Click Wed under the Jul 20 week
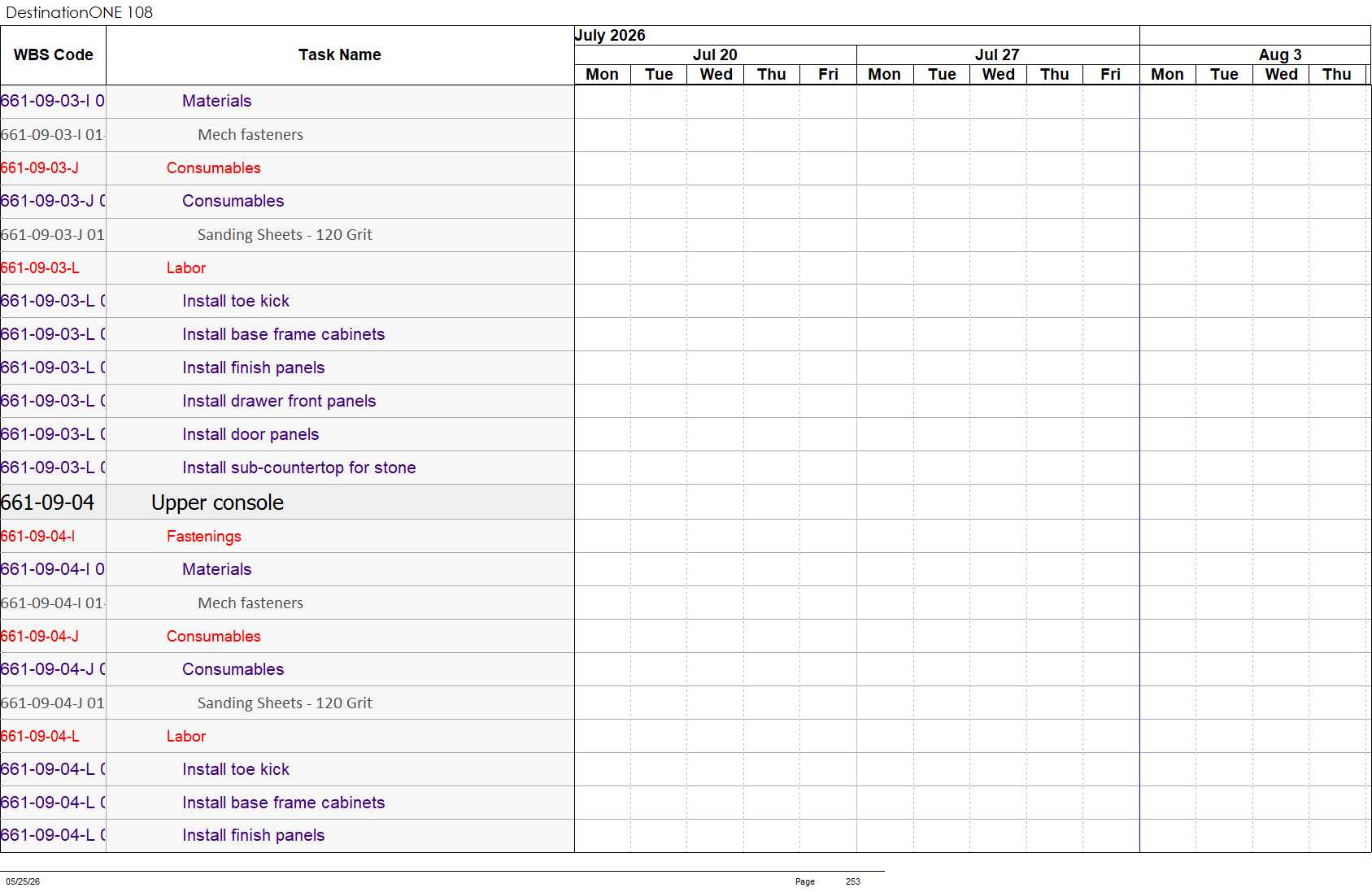 (716, 74)
